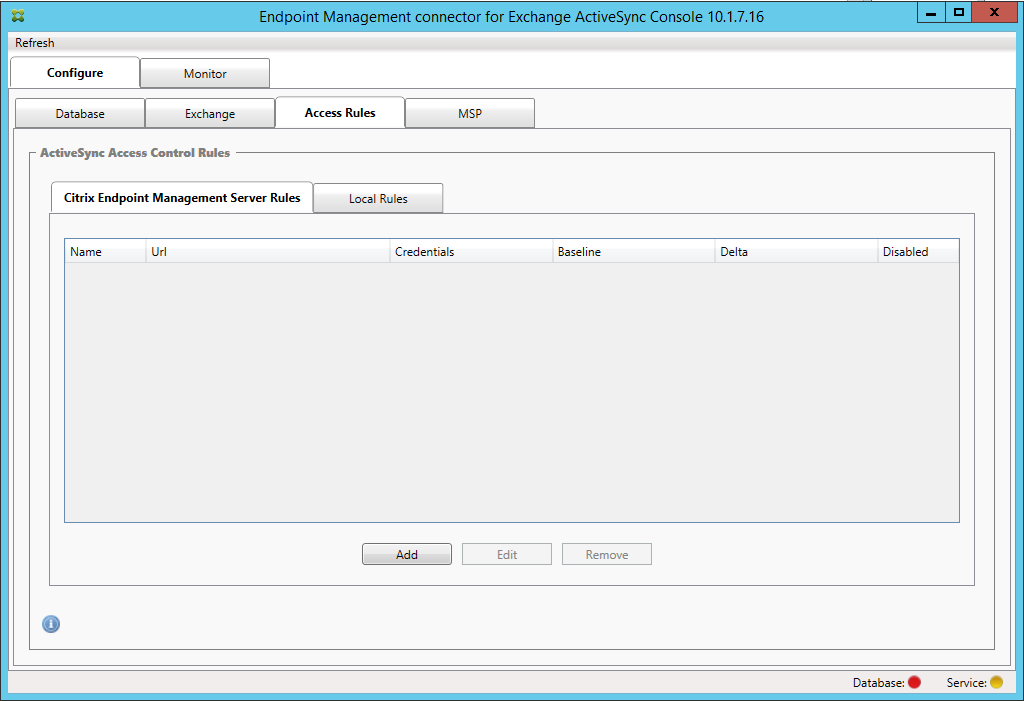Click the Credentials column header
Image resolution: width=1024 pixels, height=701 pixels.
tap(471, 252)
